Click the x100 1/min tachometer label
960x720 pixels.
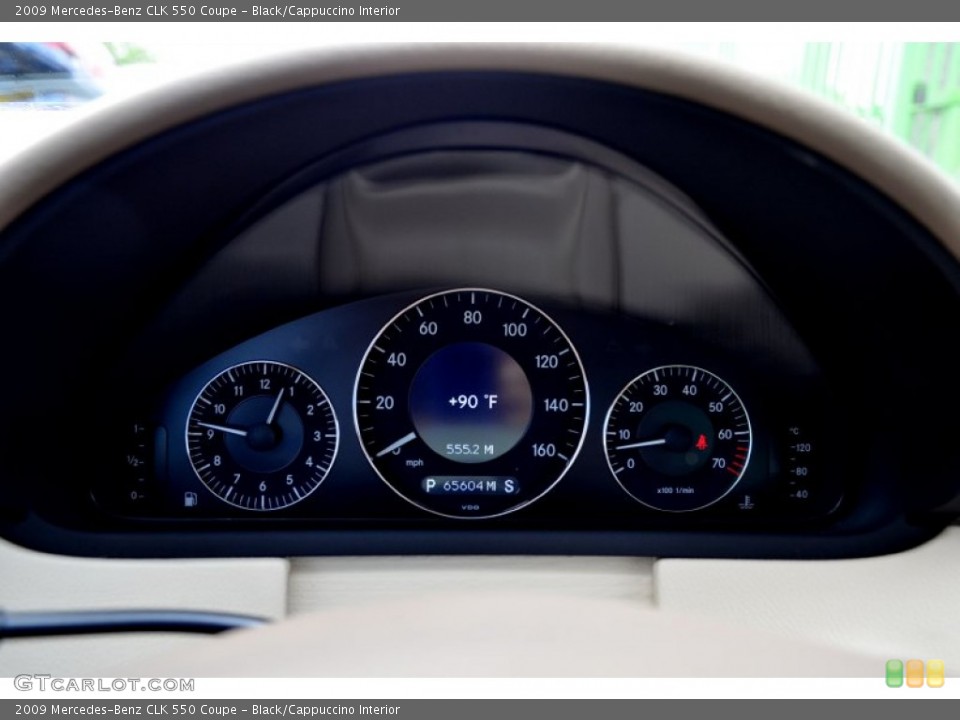pyautogui.click(x=675, y=490)
